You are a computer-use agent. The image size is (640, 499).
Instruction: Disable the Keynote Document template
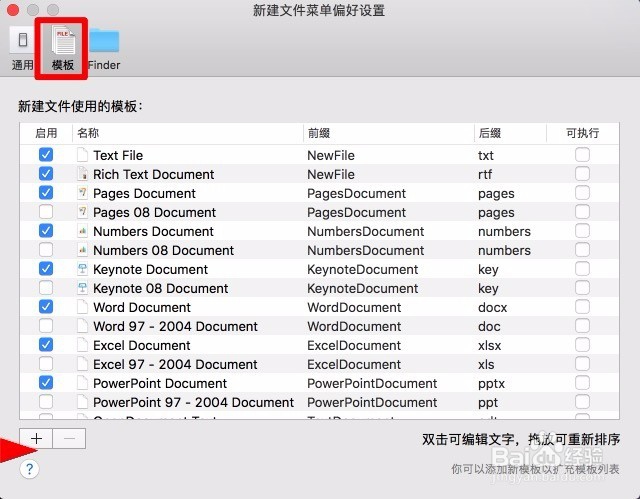[46, 268]
